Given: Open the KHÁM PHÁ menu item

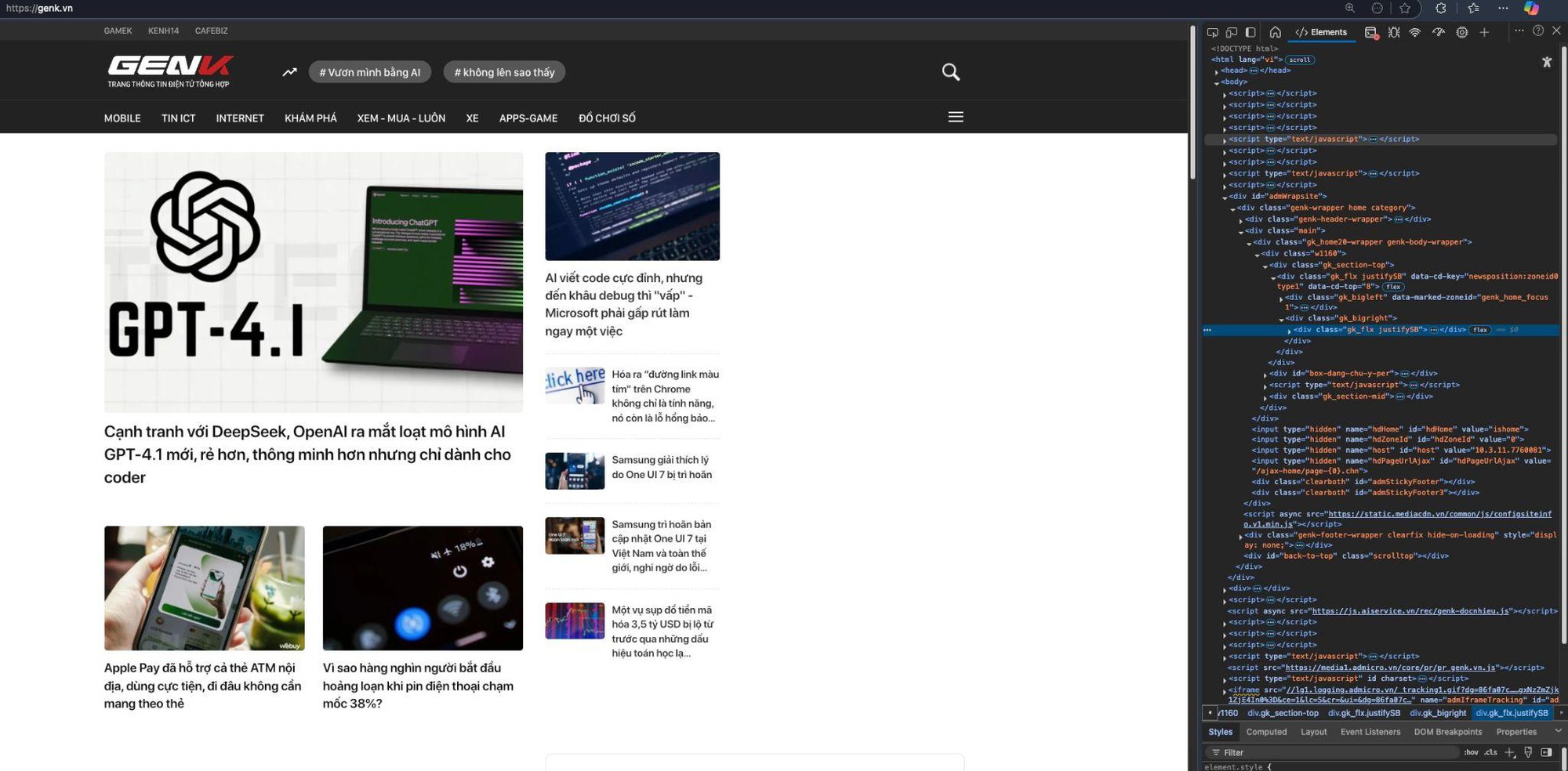Looking at the screenshot, I should point(310,118).
